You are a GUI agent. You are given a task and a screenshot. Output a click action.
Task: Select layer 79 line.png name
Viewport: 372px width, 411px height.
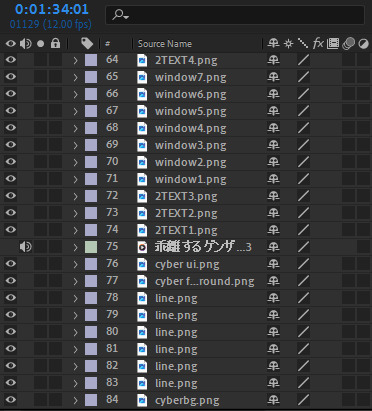click(x=176, y=315)
